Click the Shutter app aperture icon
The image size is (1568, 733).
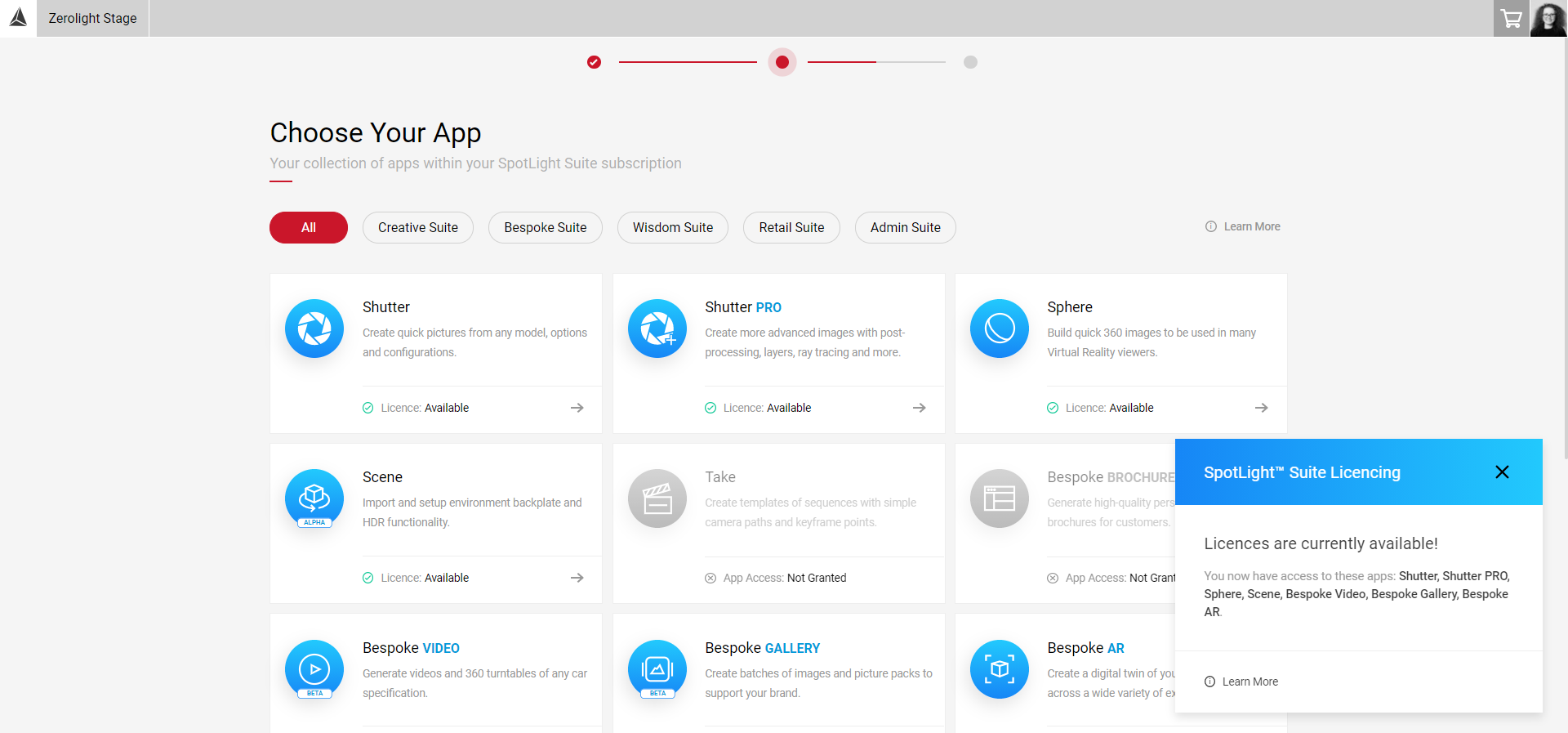314,329
